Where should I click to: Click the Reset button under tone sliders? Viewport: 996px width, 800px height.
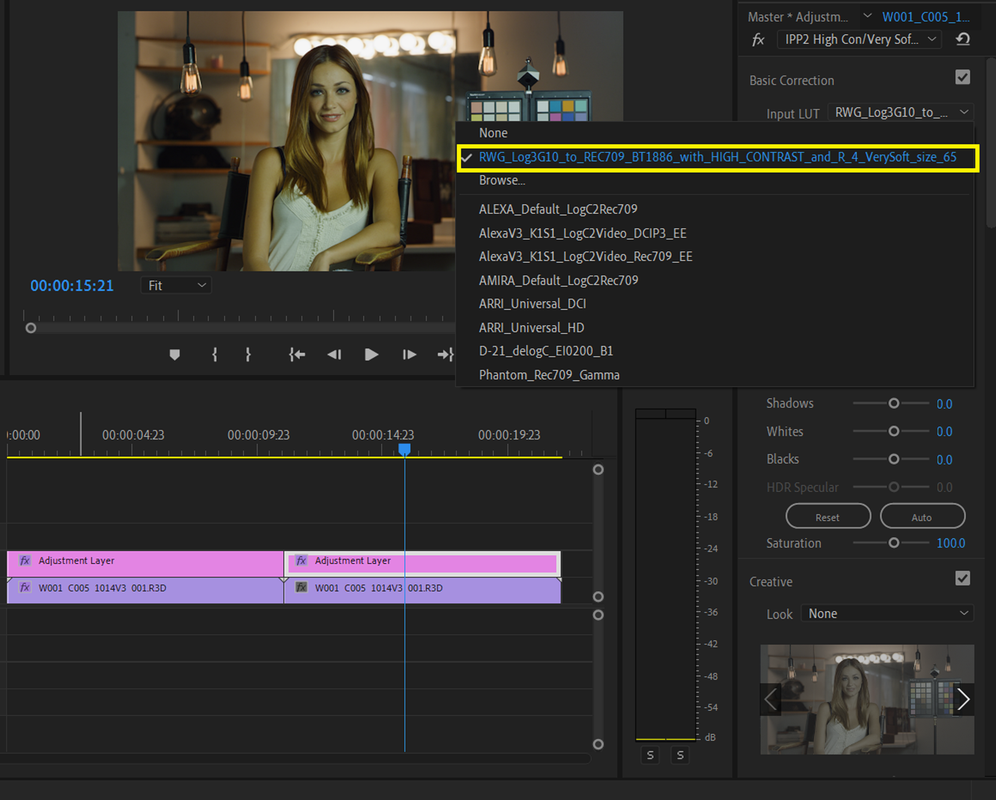point(828,517)
